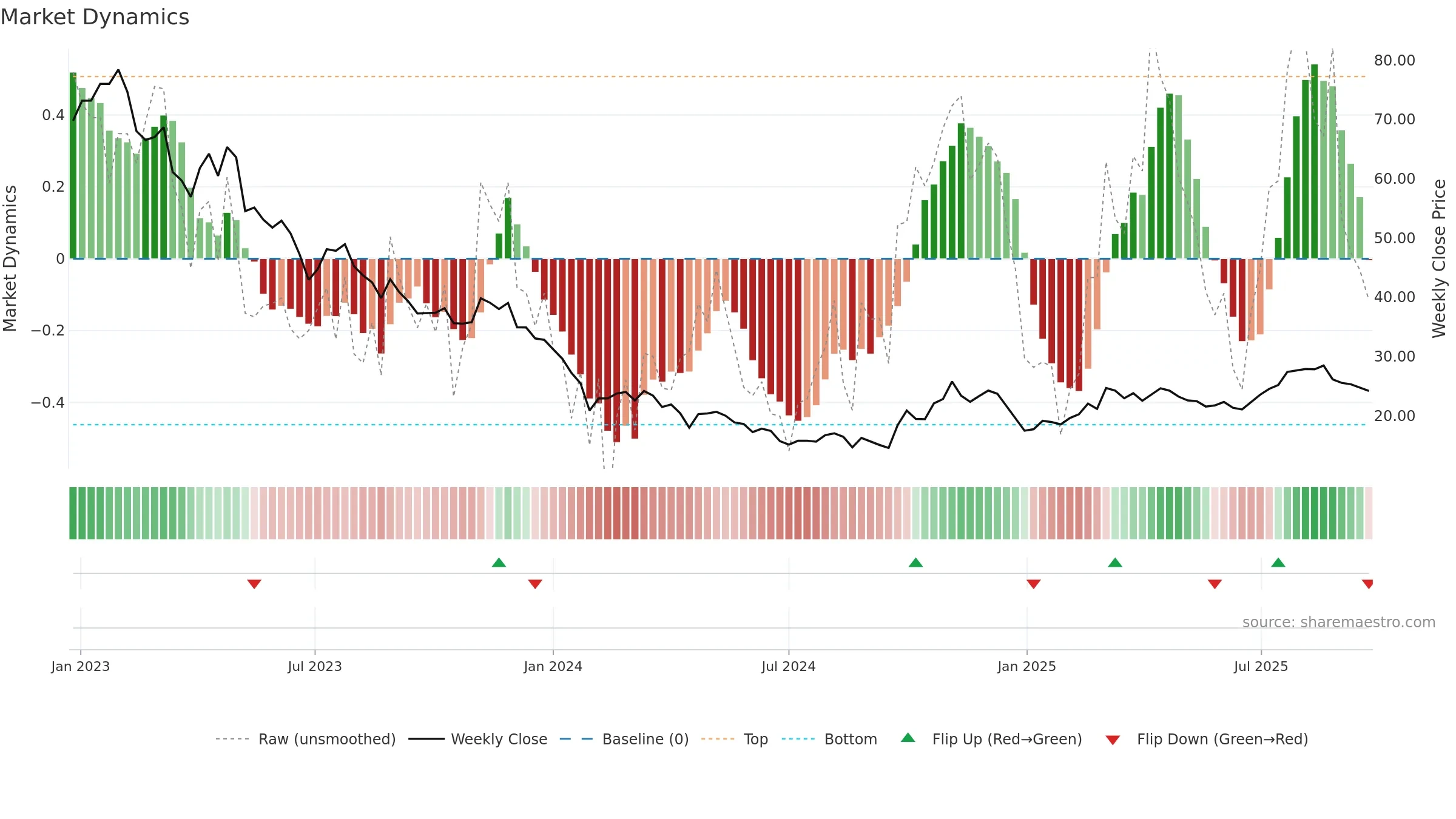
Task: Click the −0.4 left axis label
Action: 48,402
